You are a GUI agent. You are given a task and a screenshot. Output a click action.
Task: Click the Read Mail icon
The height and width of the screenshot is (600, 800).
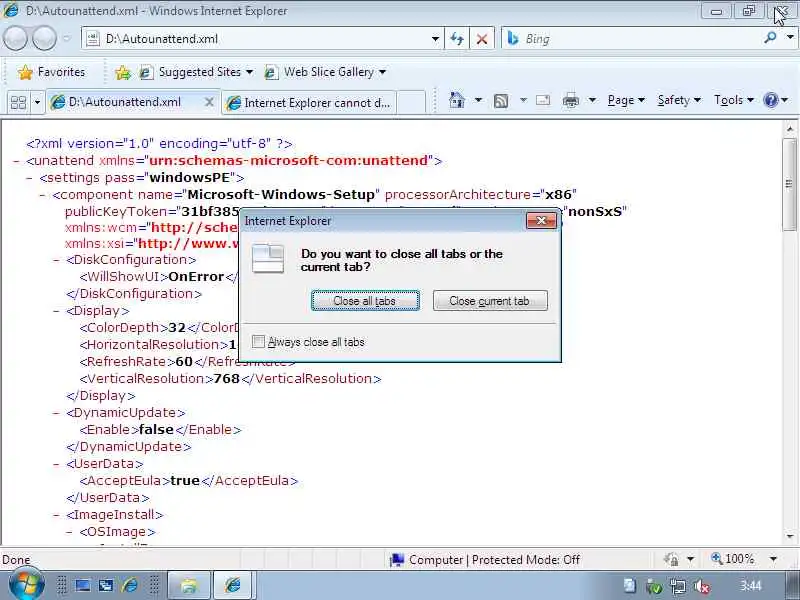click(543, 100)
